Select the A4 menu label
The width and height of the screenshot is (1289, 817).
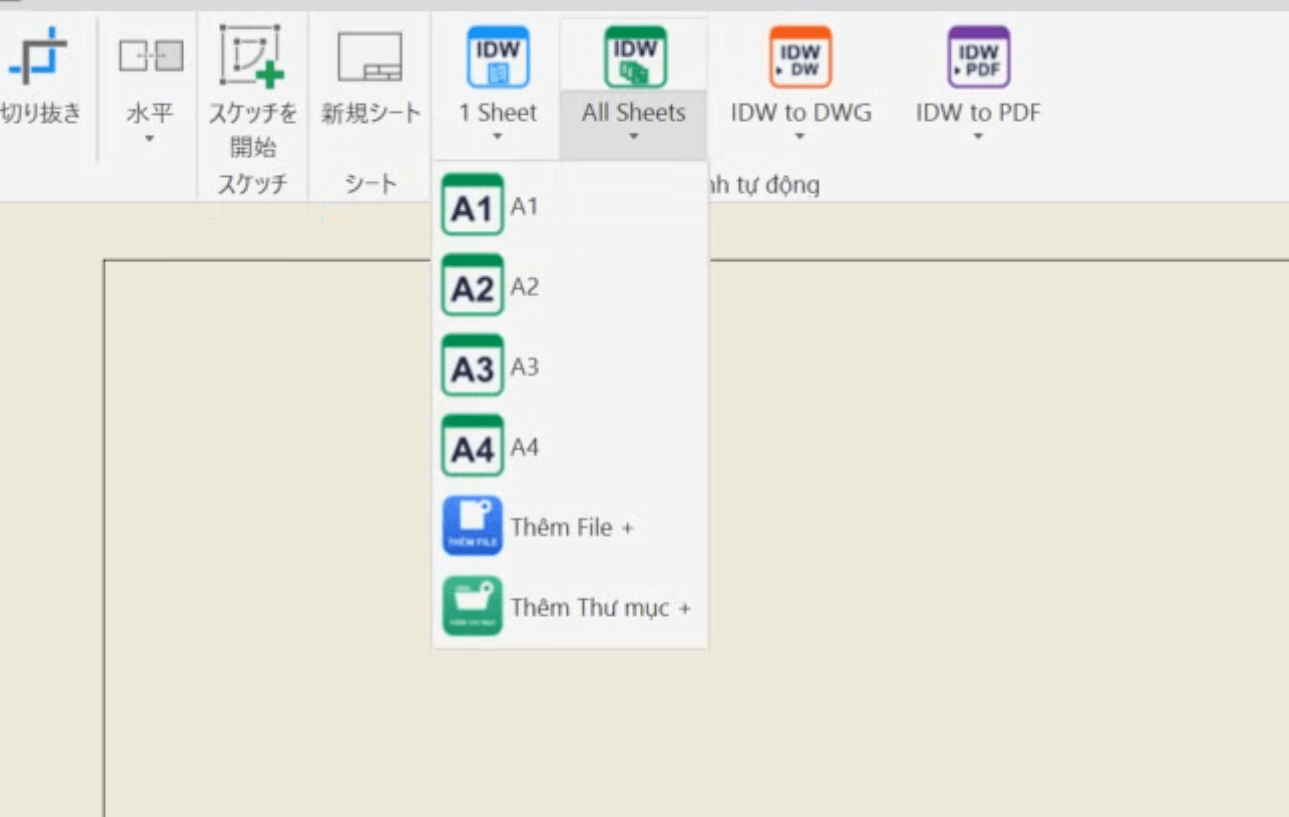point(524,447)
